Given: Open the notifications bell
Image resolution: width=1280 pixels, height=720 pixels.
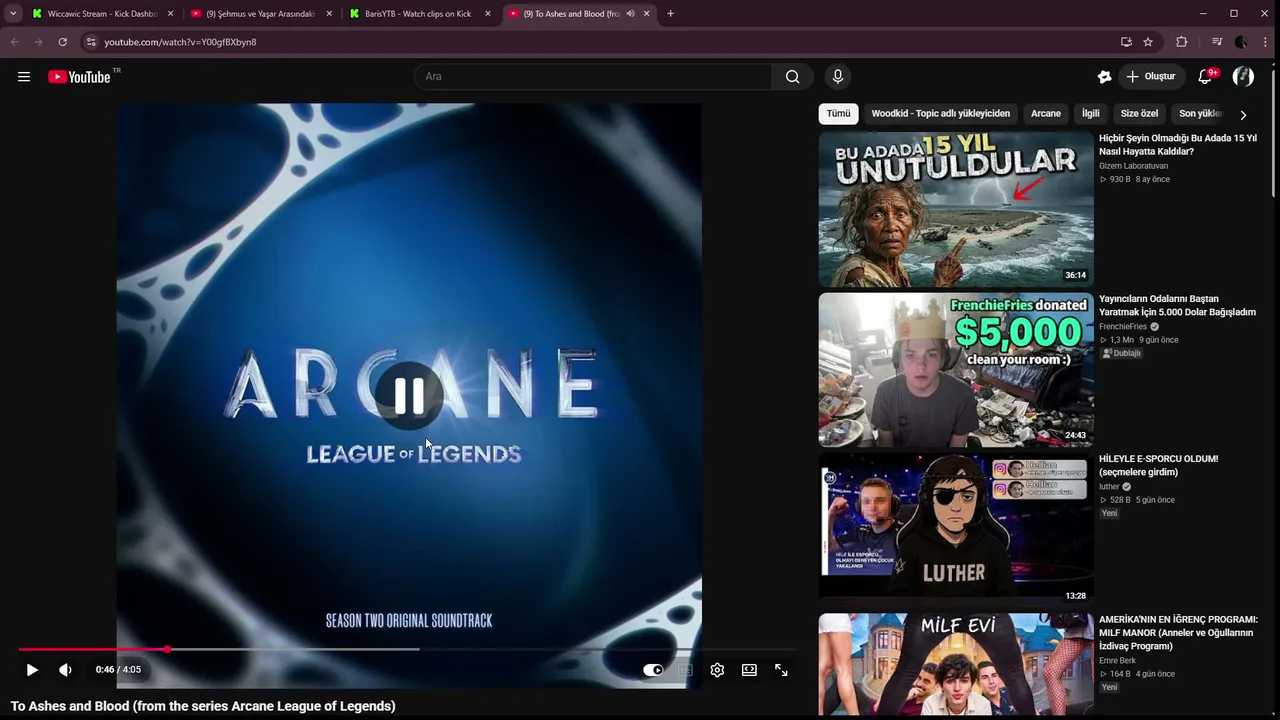Looking at the screenshot, I should [1205, 77].
